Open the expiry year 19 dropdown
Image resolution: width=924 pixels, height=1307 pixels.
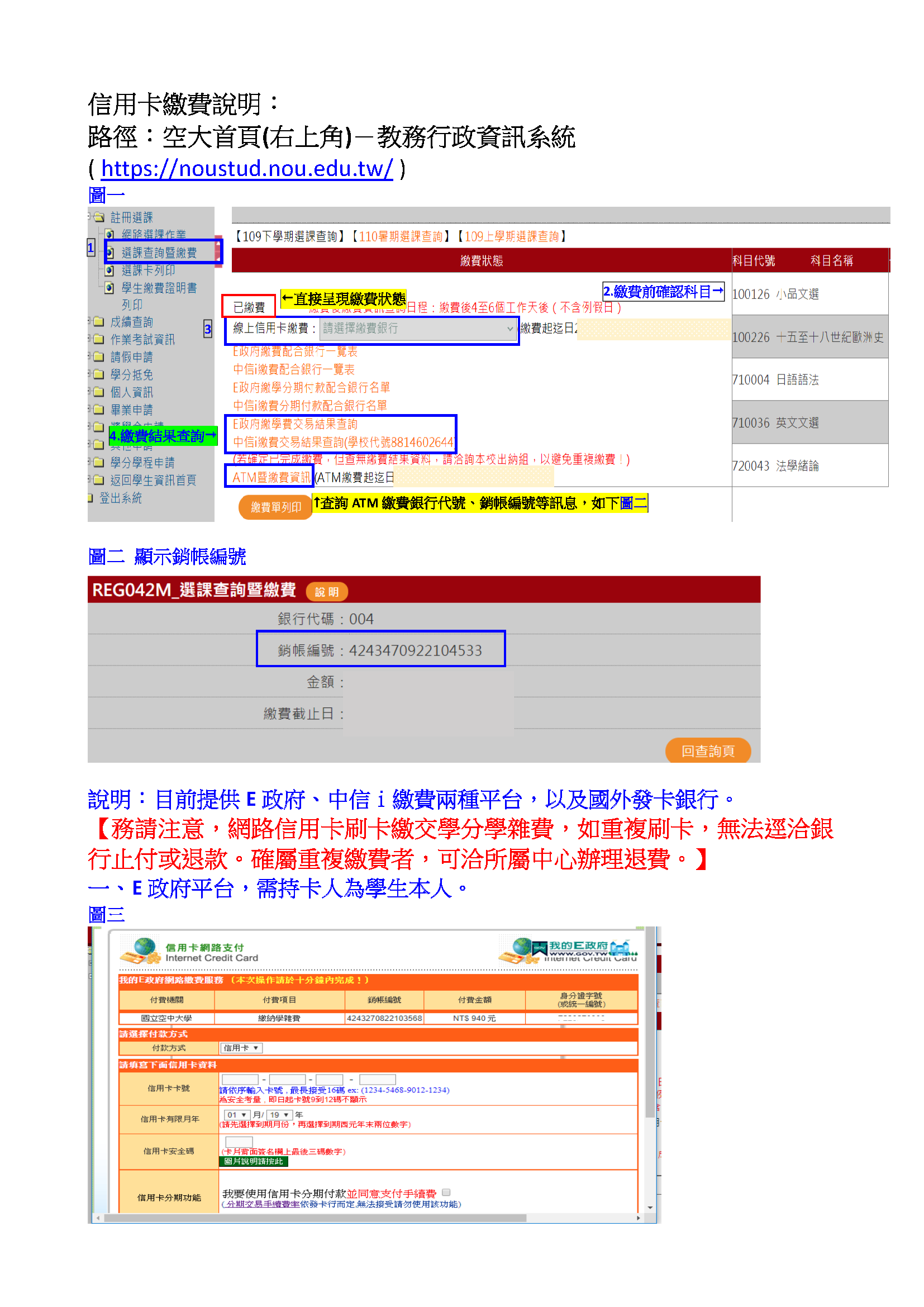click(279, 1115)
